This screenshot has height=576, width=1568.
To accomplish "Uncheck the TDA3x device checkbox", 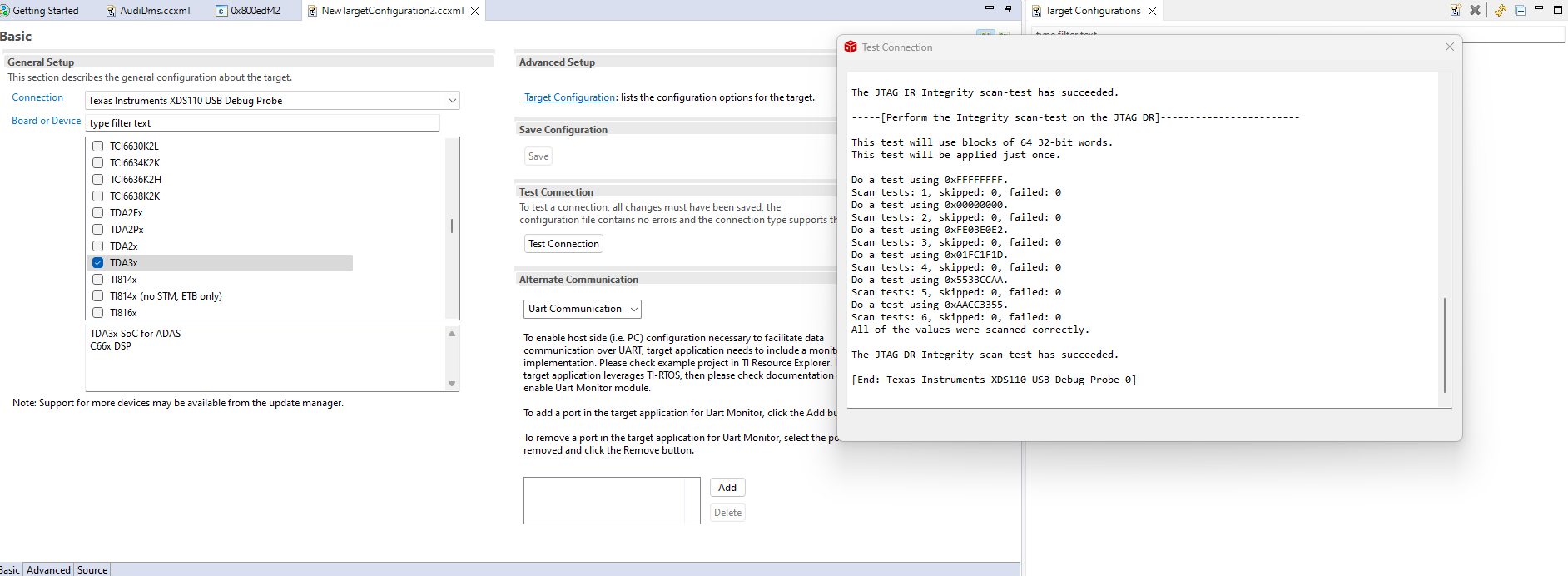I will pos(97,262).
